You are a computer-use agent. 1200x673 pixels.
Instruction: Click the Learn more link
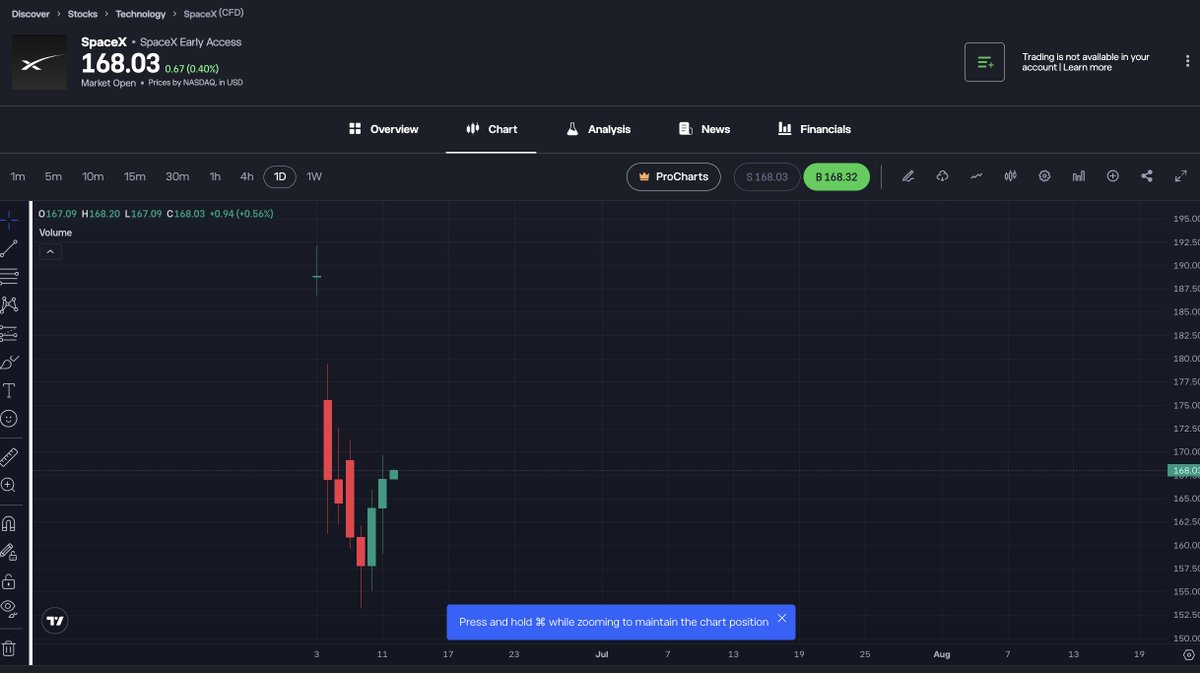tap(1087, 68)
